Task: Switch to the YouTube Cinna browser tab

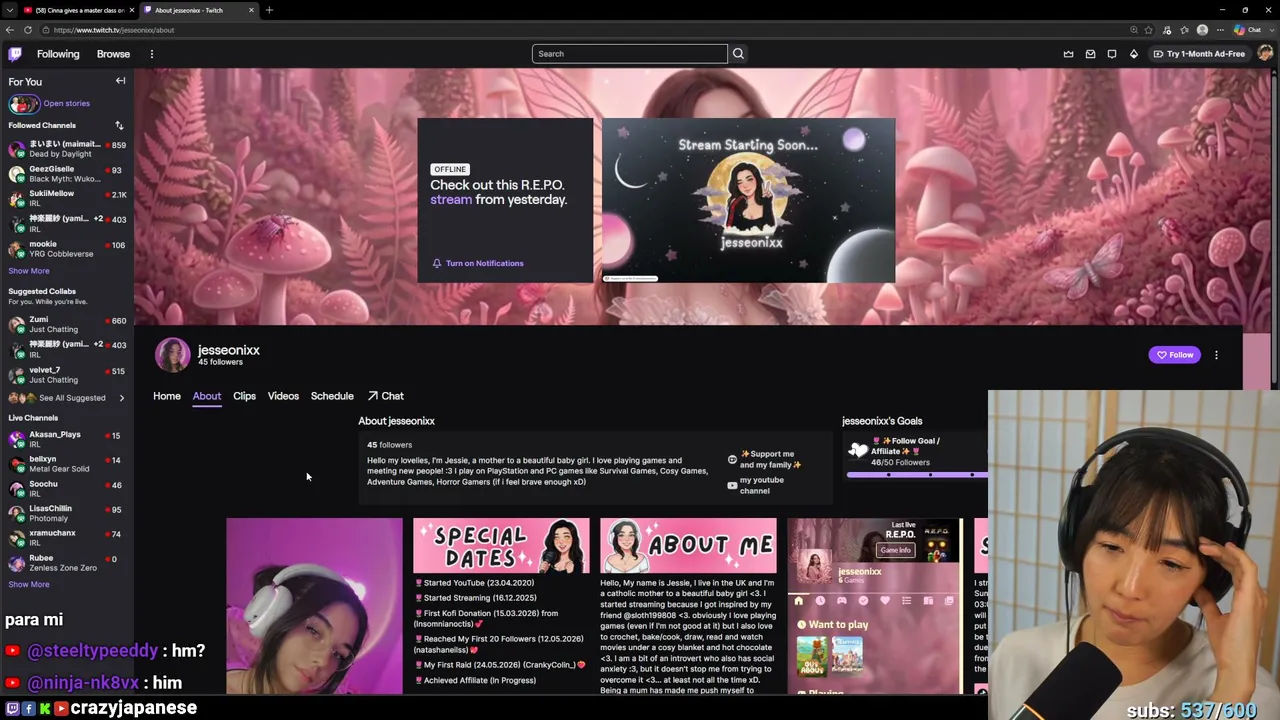Action: pyautogui.click(x=78, y=10)
